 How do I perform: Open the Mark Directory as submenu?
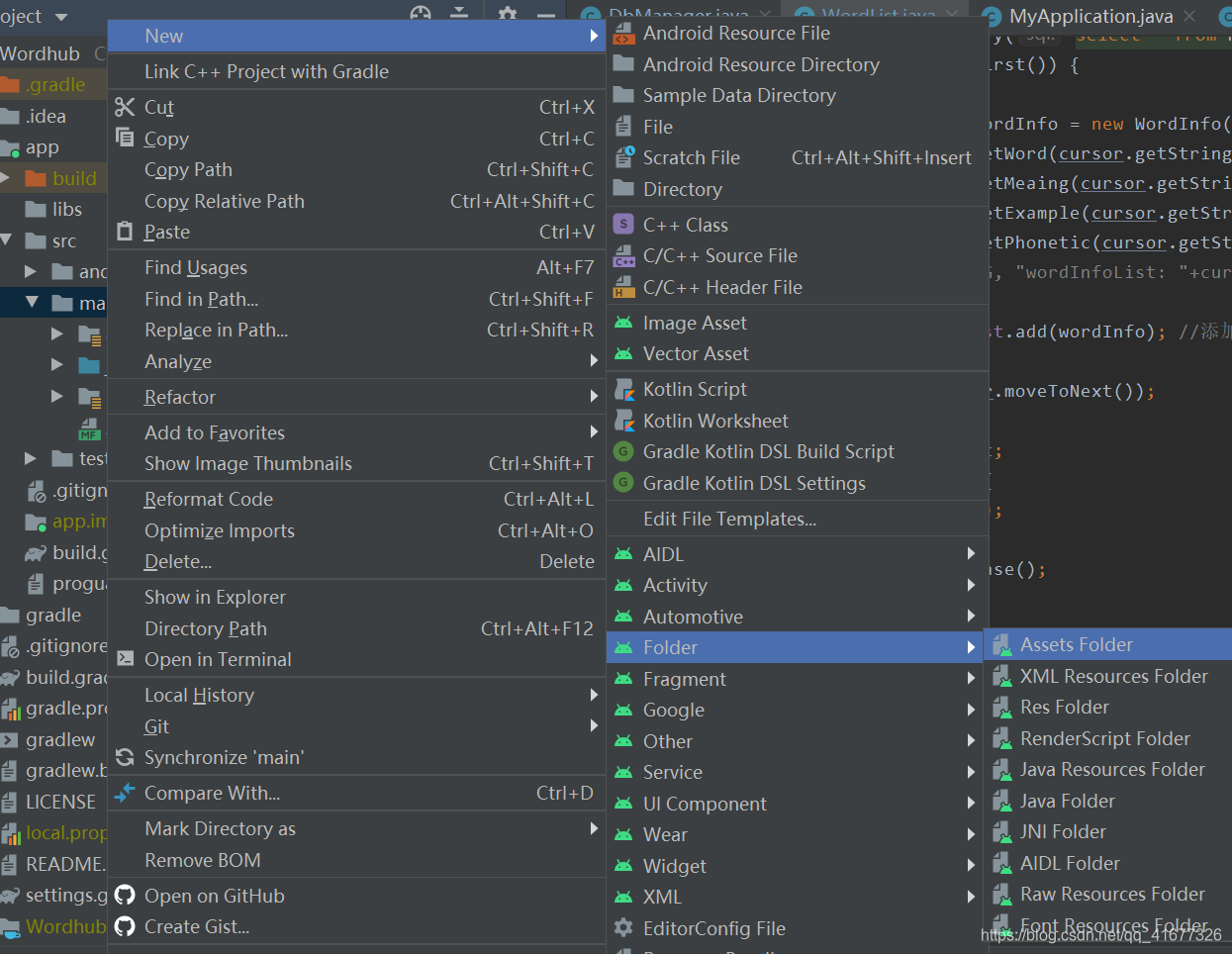pos(356,828)
